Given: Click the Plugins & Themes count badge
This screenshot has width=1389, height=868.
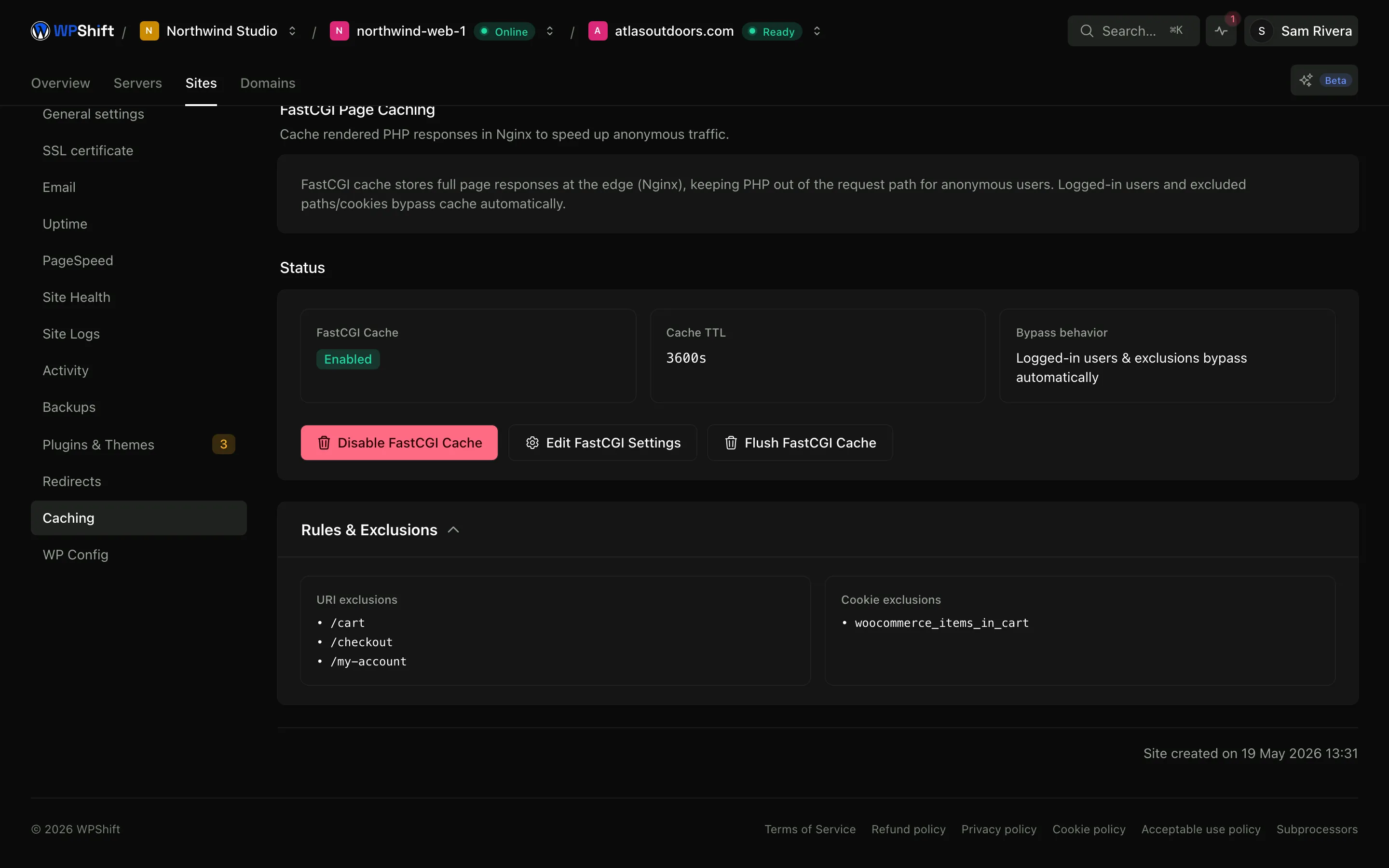Looking at the screenshot, I should click(x=224, y=444).
